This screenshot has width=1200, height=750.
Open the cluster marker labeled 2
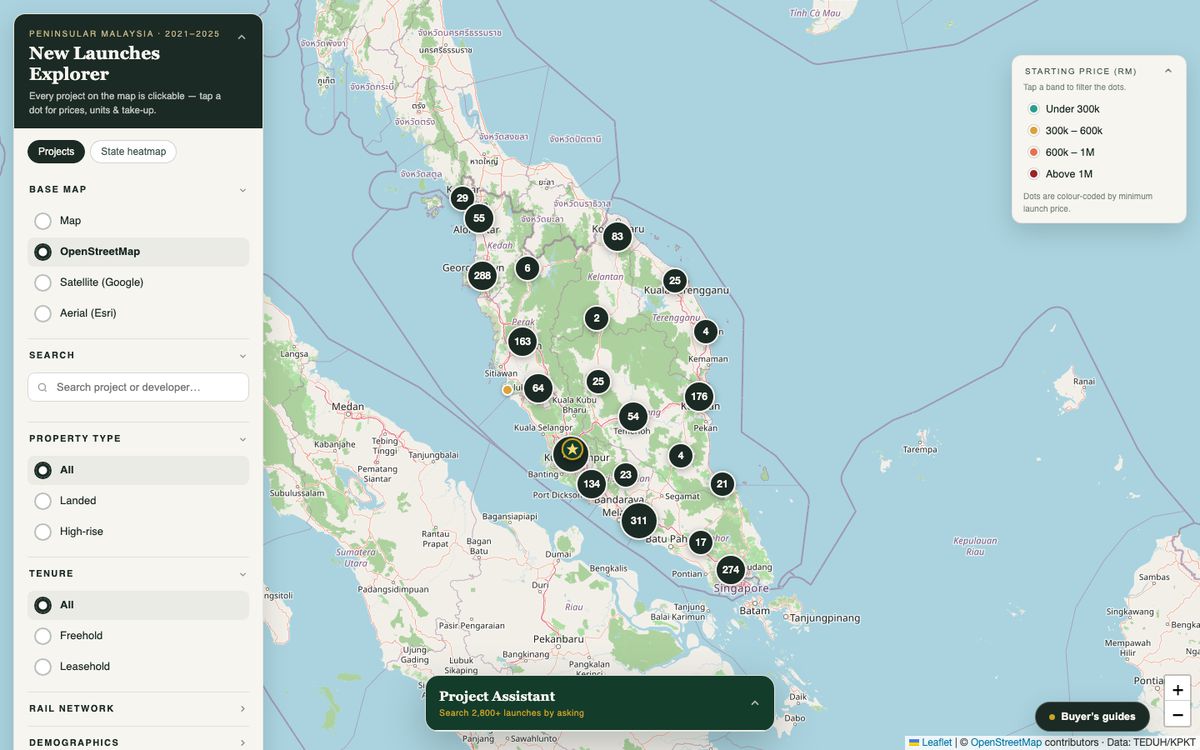click(596, 319)
